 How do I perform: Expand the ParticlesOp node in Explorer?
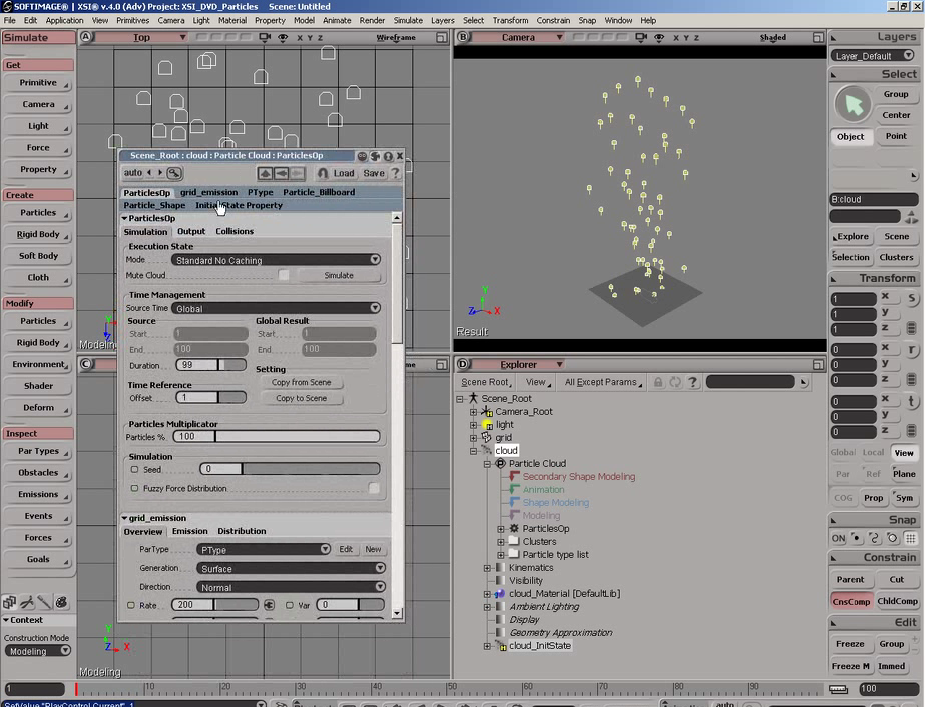[501, 529]
